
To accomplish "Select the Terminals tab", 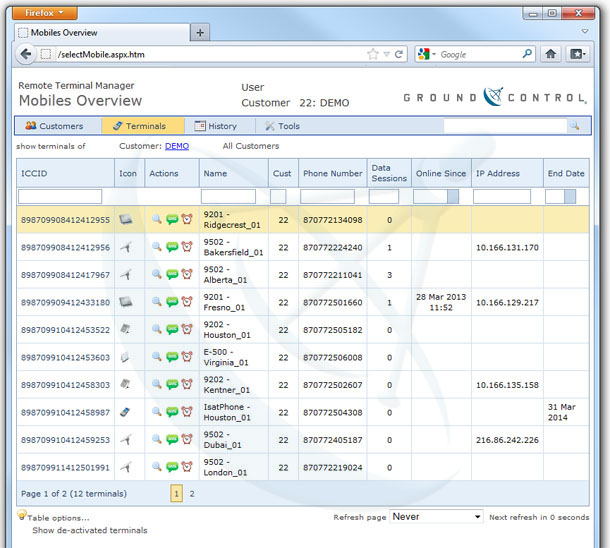I will click(x=143, y=126).
